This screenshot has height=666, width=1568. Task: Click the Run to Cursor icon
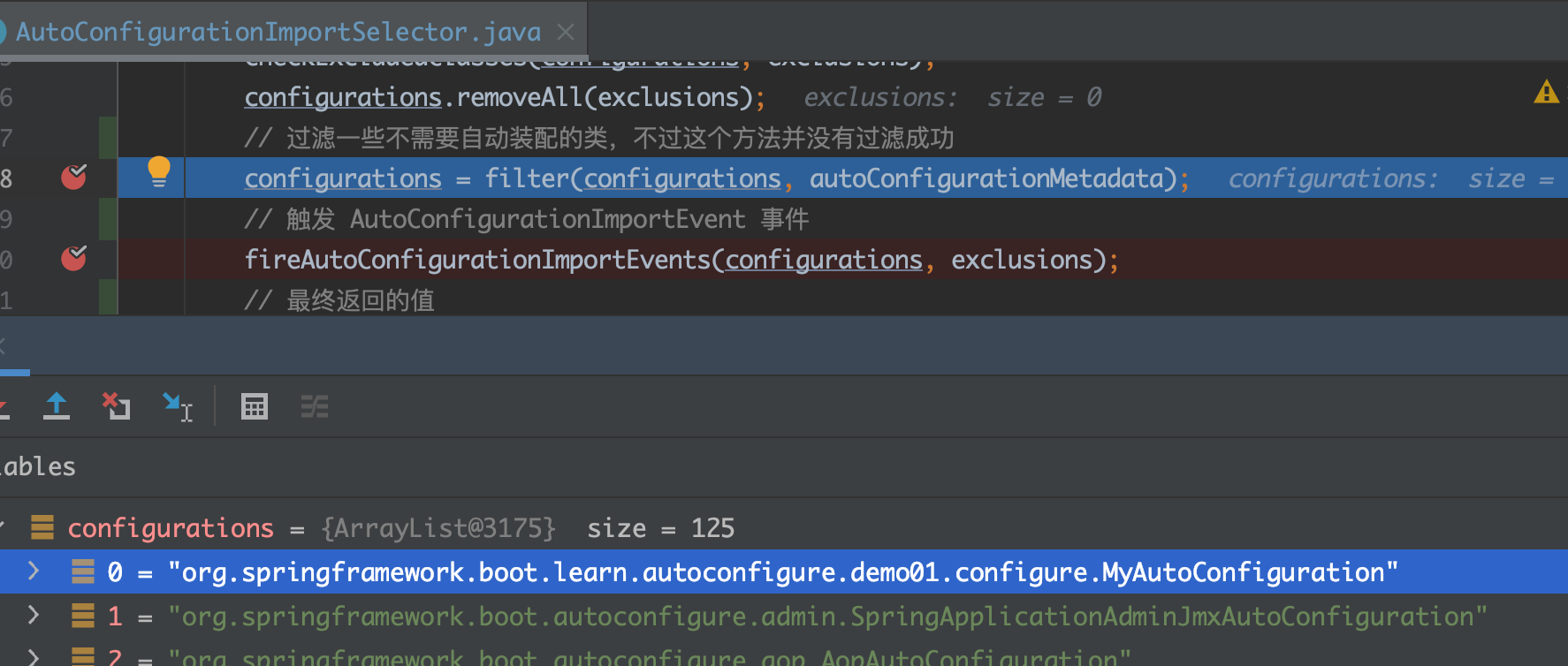tap(178, 407)
